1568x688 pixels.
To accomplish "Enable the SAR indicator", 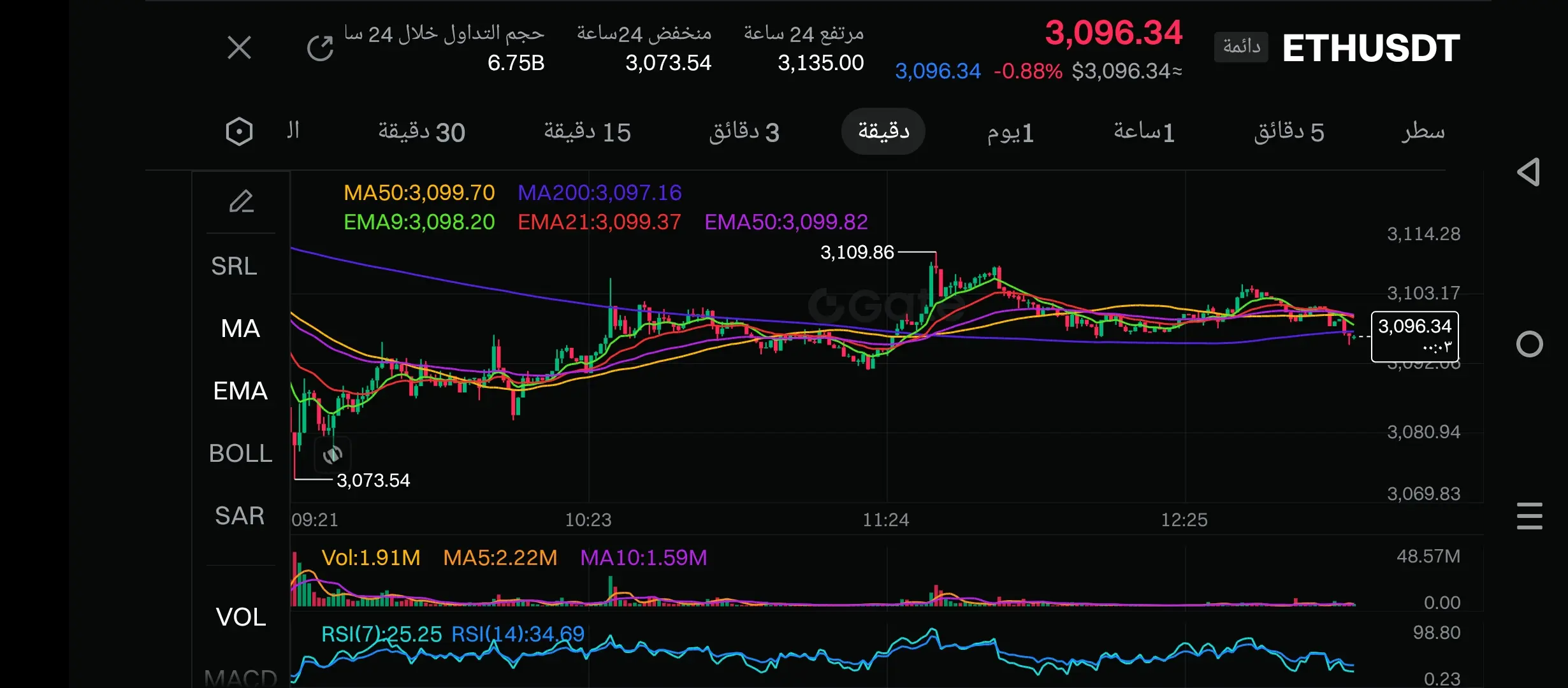I will coord(240,516).
